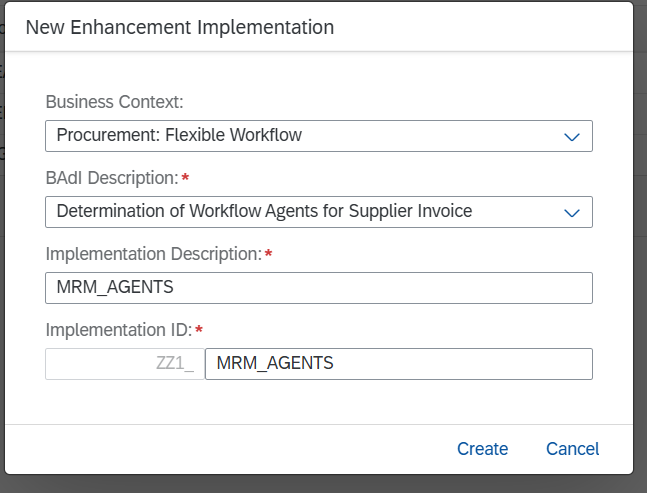647x493 pixels.
Task: Click the required asterisk beside BAdI Description
Action: pos(185,178)
